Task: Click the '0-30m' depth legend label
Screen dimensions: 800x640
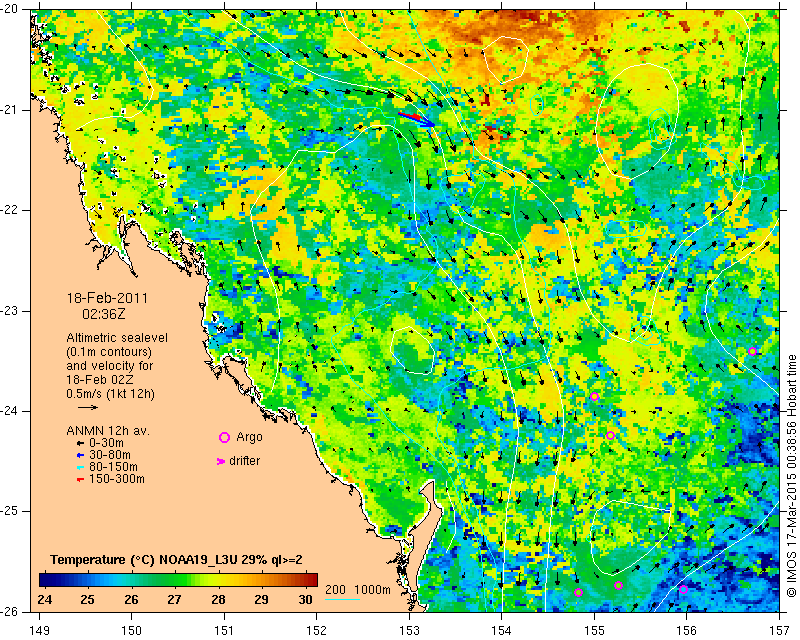Action: pyautogui.click(x=106, y=443)
